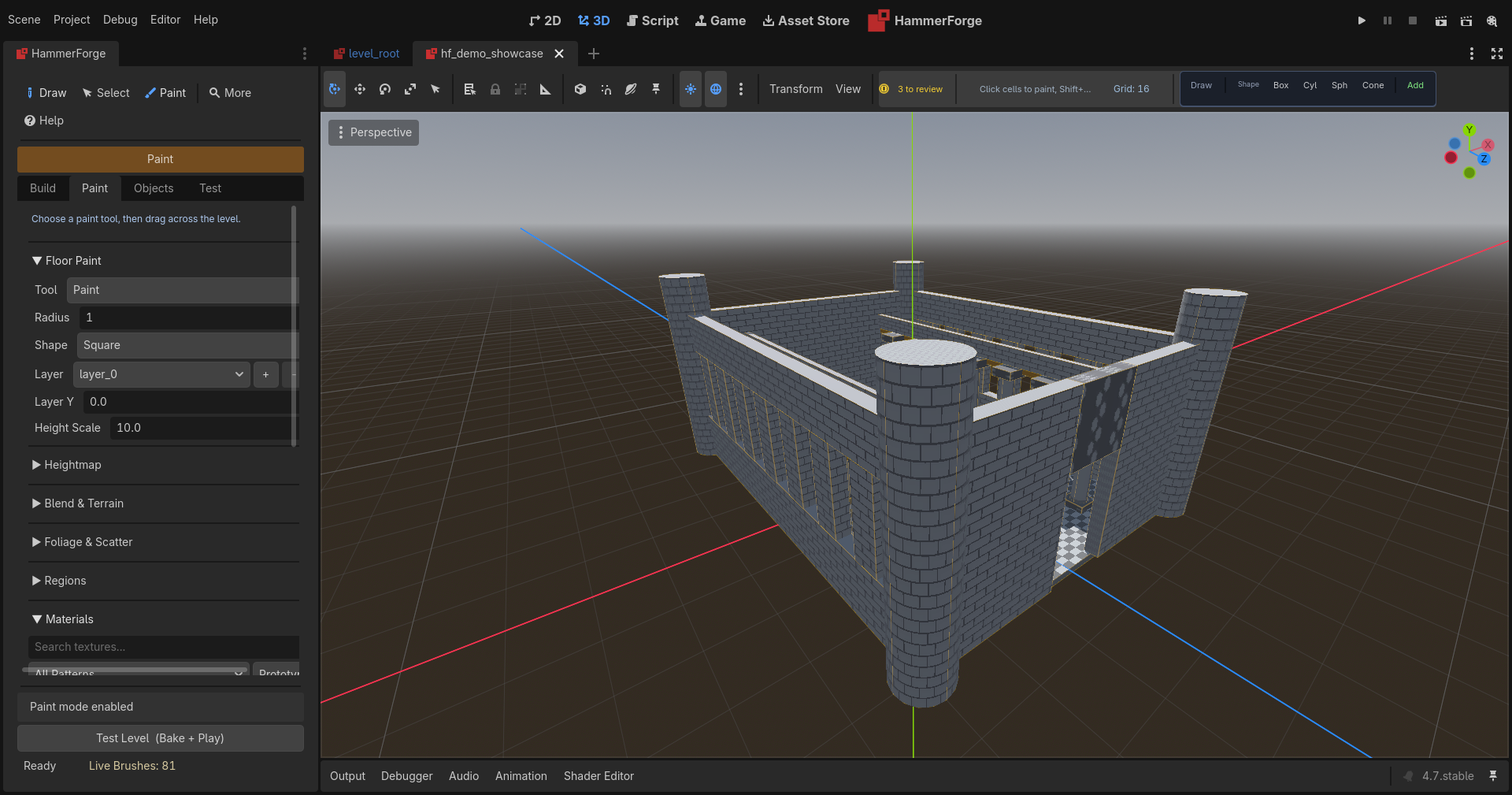Pin the bottom panel icon

[x=1493, y=776]
